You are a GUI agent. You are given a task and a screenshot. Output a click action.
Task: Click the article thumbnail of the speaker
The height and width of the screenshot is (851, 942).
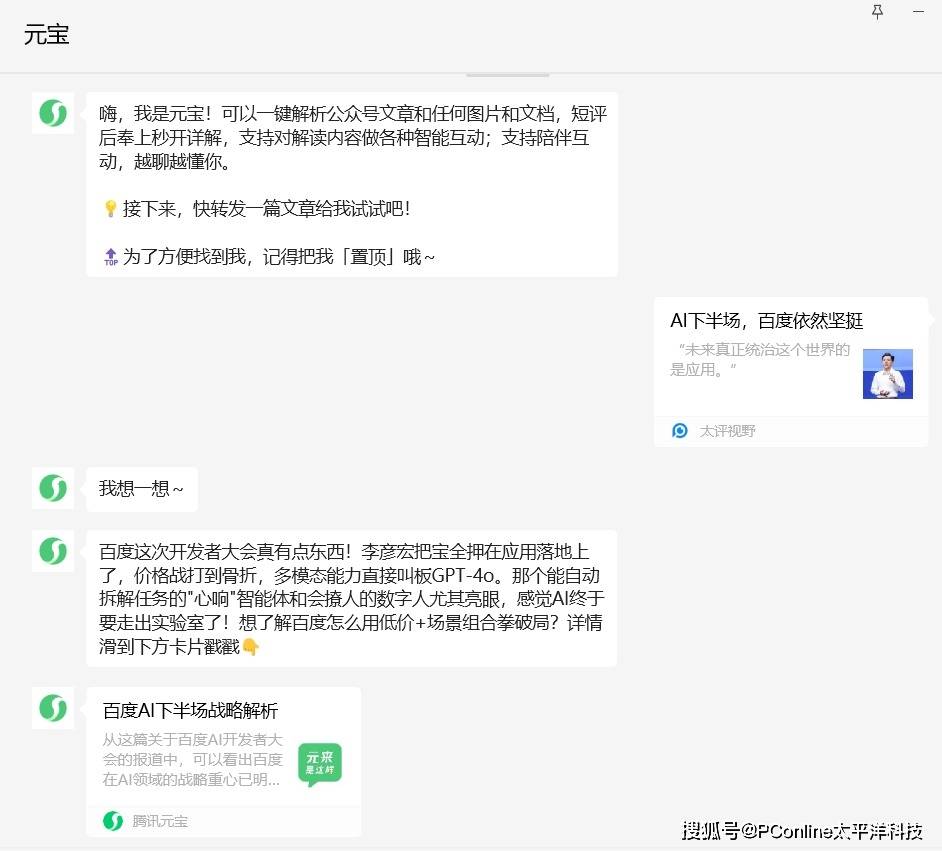pyautogui.click(x=887, y=374)
